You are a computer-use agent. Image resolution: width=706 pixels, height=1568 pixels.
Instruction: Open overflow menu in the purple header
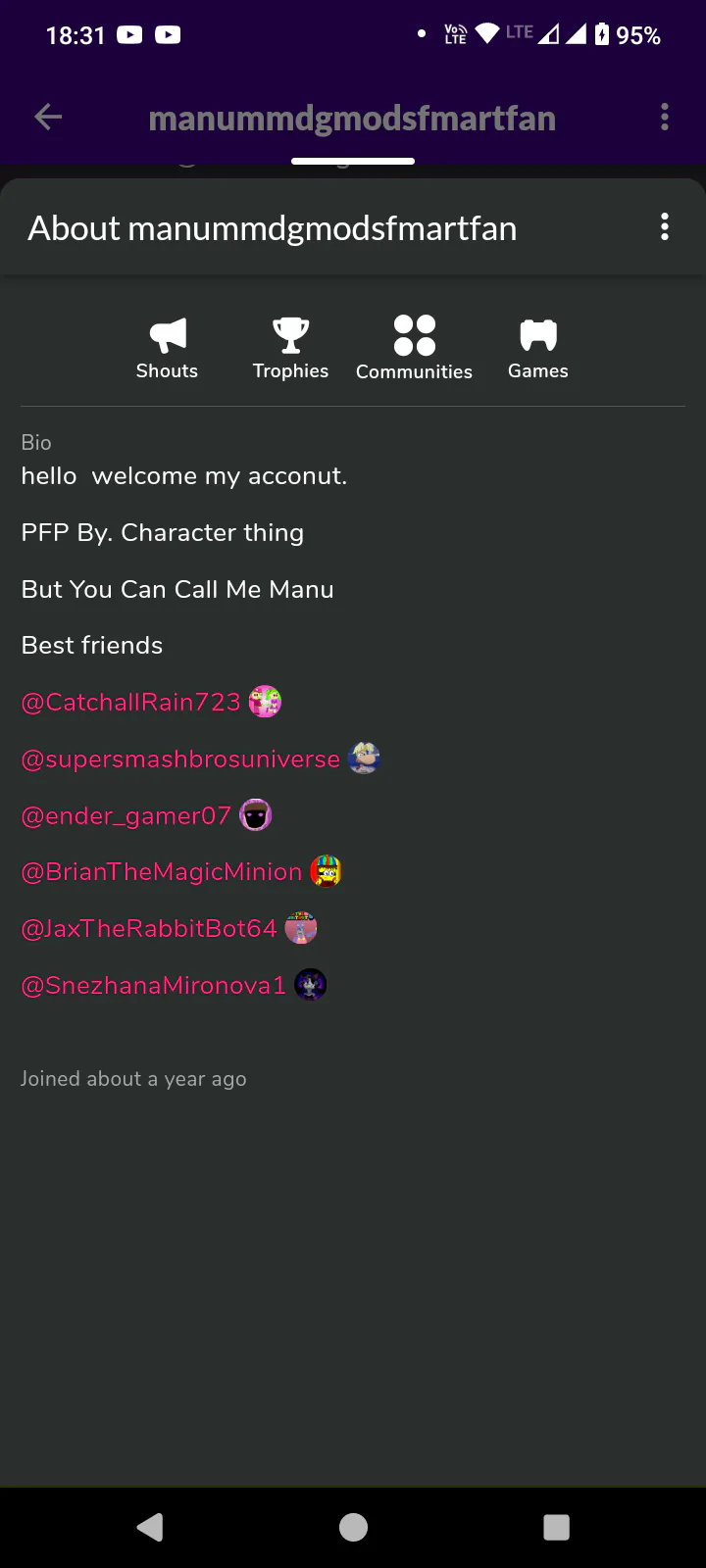pos(665,118)
